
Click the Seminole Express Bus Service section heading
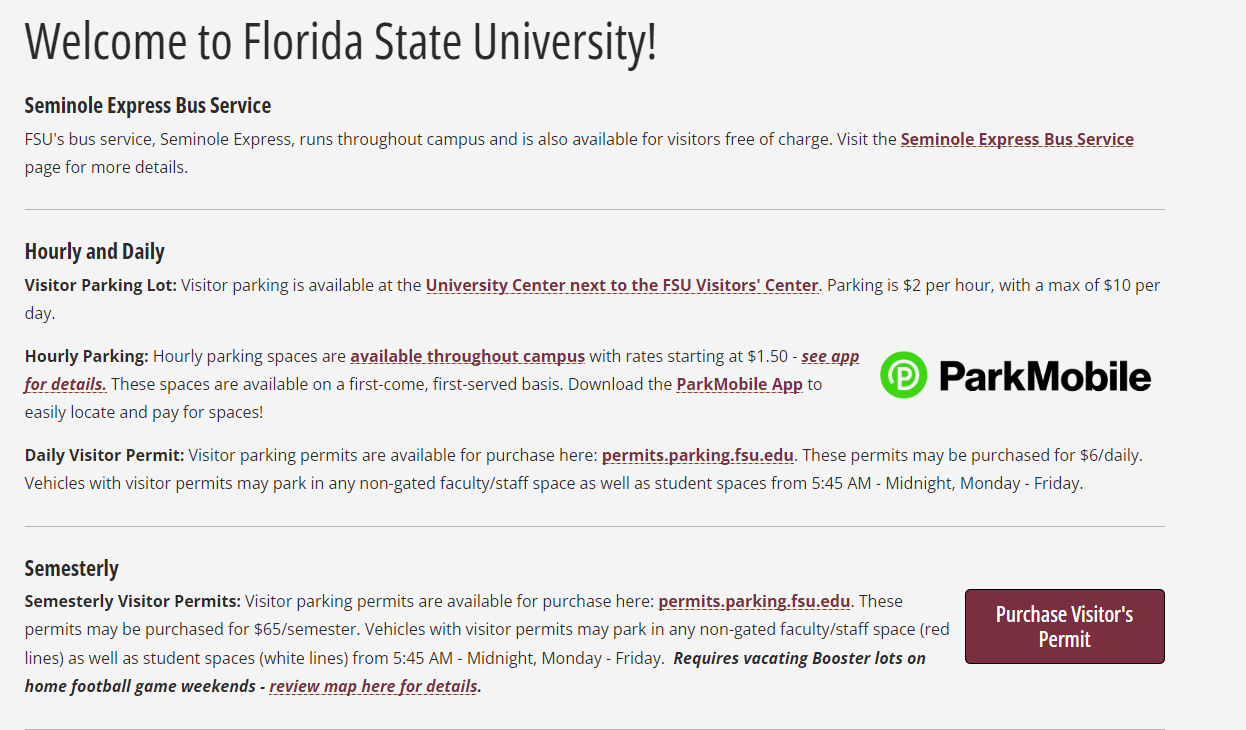pyautogui.click(x=148, y=105)
